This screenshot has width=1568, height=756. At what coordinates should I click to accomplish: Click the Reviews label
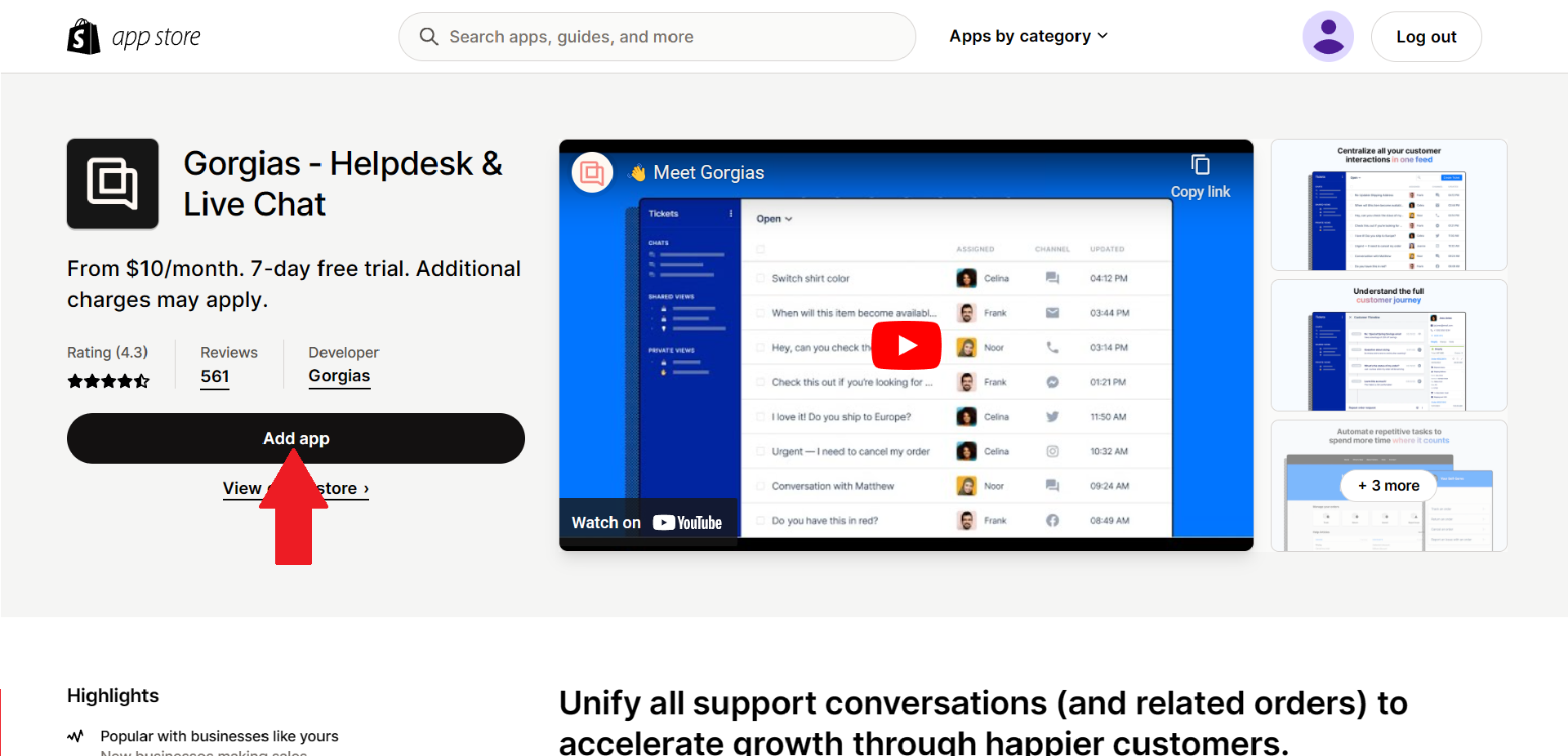click(229, 353)
